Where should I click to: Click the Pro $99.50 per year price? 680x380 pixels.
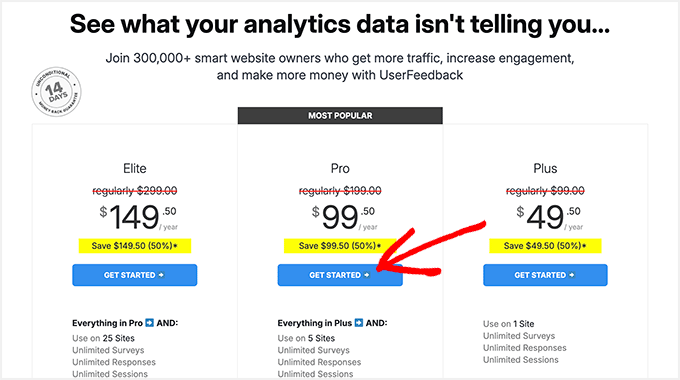(344, 217)
